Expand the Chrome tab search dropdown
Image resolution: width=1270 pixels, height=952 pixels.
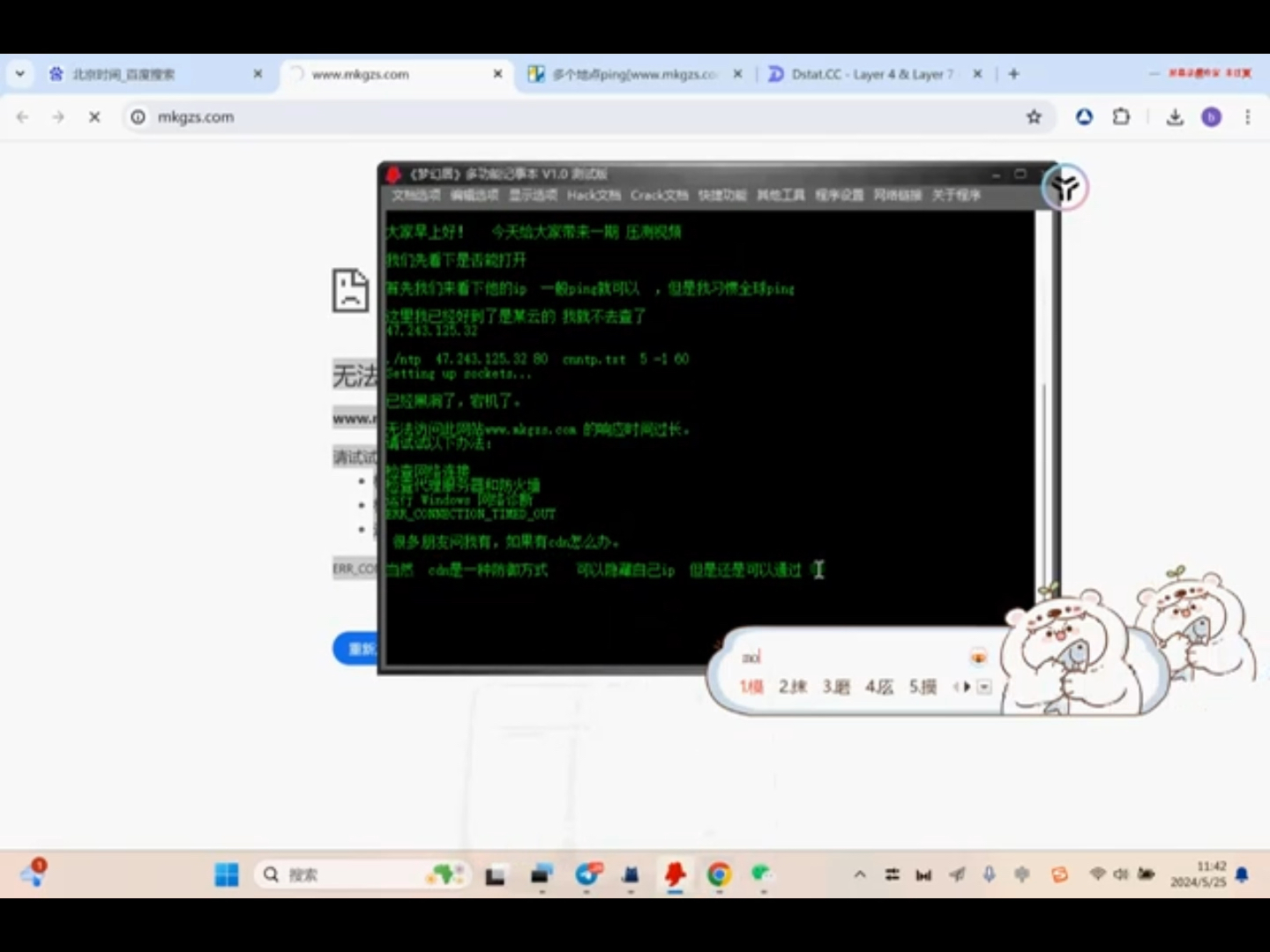19,74
